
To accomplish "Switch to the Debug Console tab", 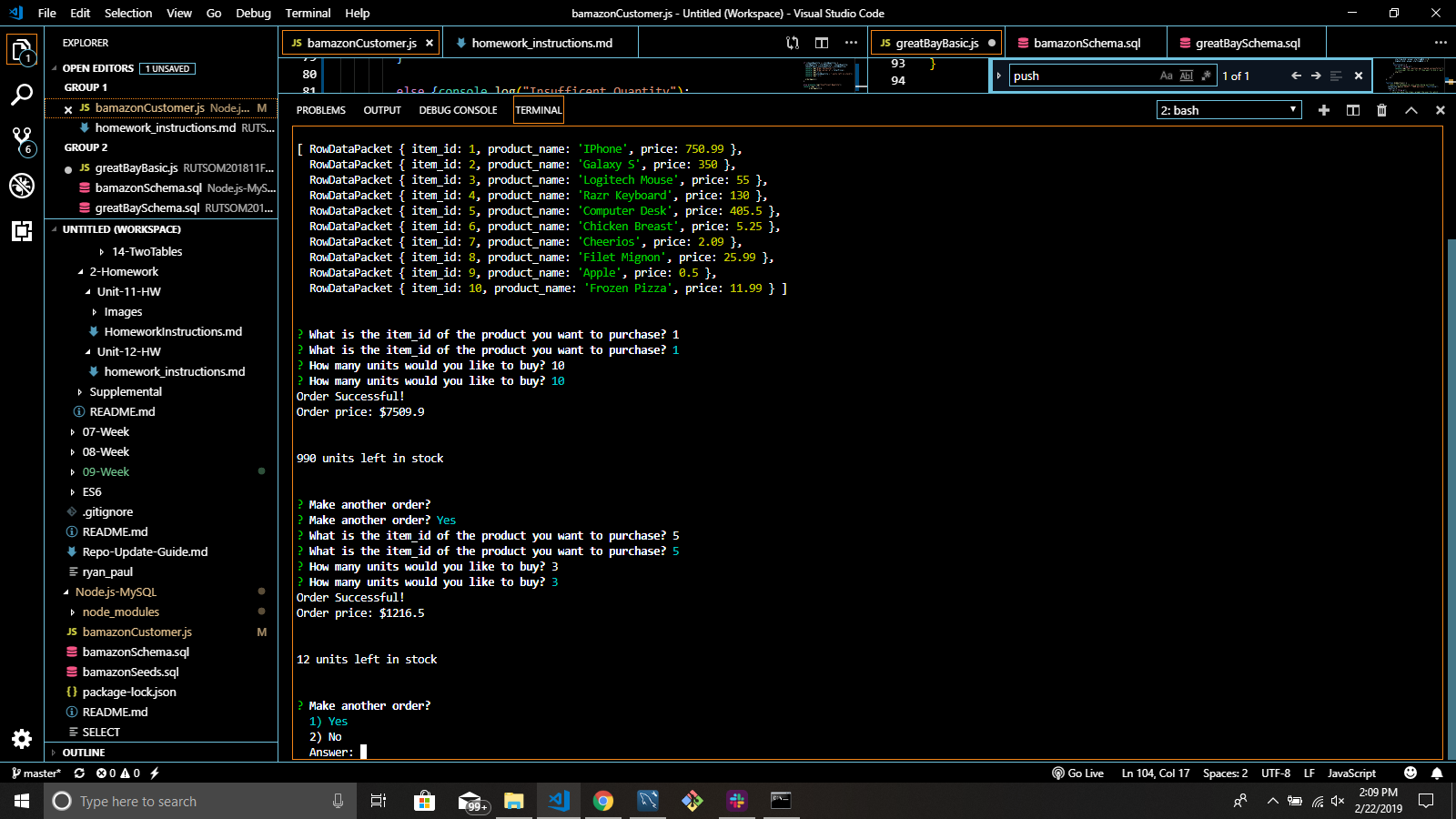I will [x=458, y=110].
